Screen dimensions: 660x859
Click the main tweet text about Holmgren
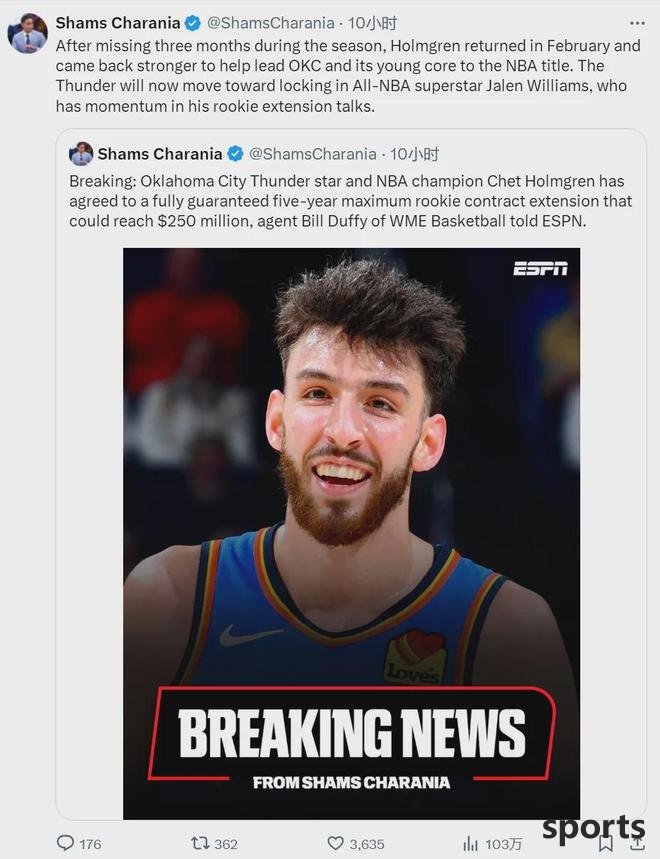pos(348,76)
